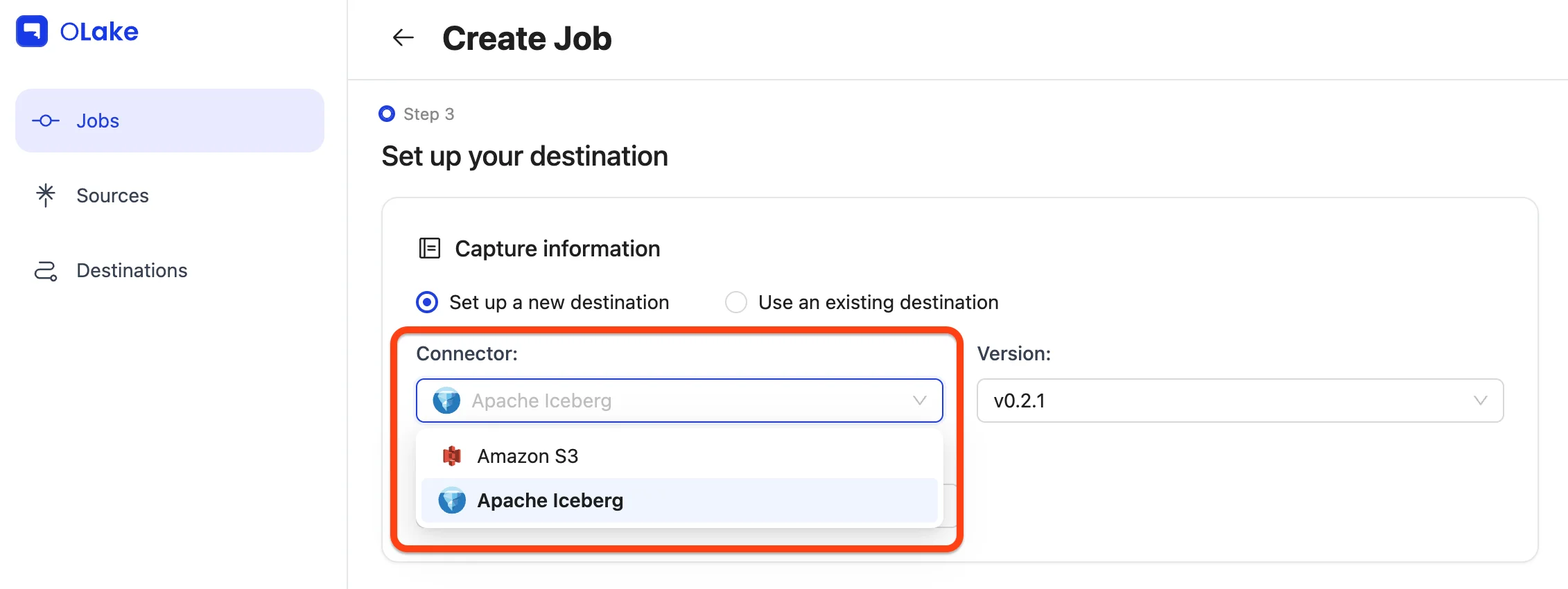The width and height of the screenshot is (1568, 589).
Task: Go to the Destinations page
Action: tap(132, 270)
